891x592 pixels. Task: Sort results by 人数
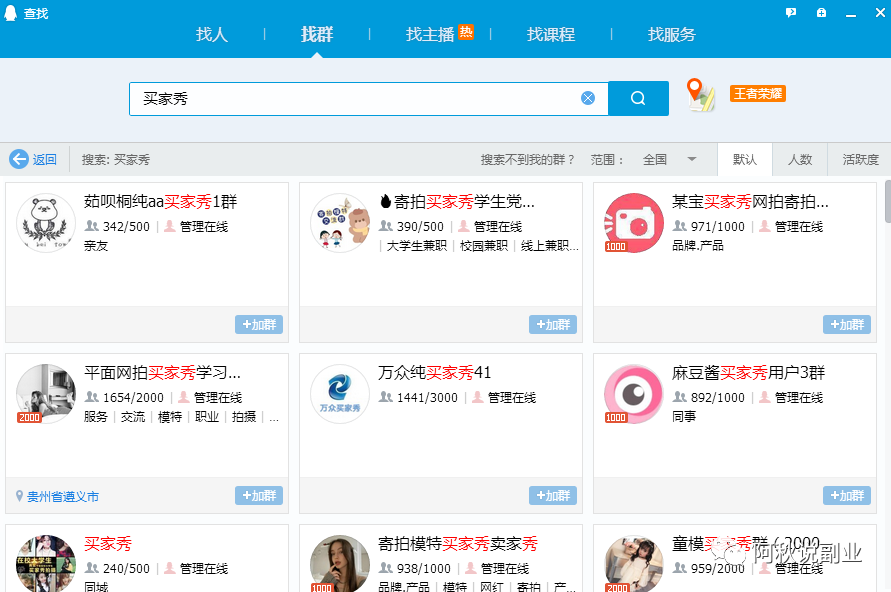800,160
